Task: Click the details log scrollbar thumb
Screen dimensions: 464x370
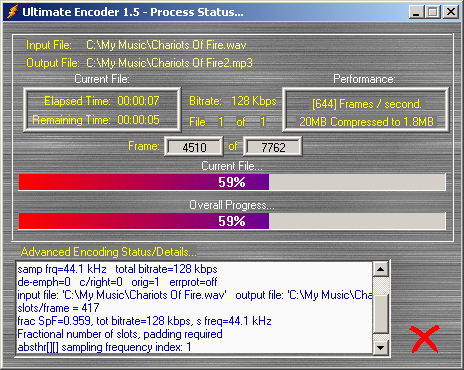Action: click(x=381, y=313)
